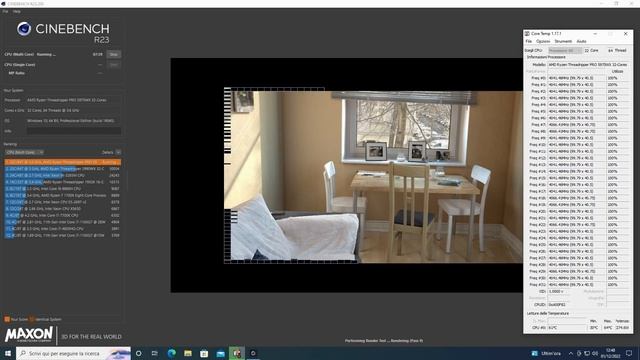Image resolution: width=640 pixels, height=360 pixels.
Task: Select the i7-4850HQ ranking row
Action: pyautogui.click(x=63, y=229)
